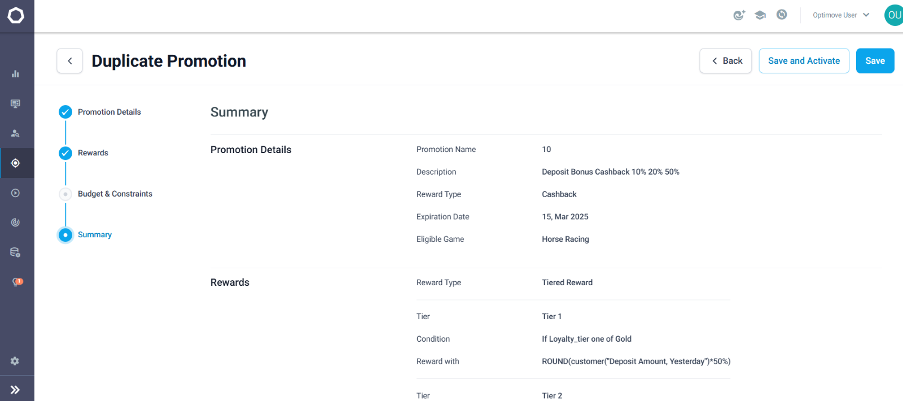Screen dimensions: 904x402
Task: Click the "Promotion Details" section heading
Action: click(251, 150)
